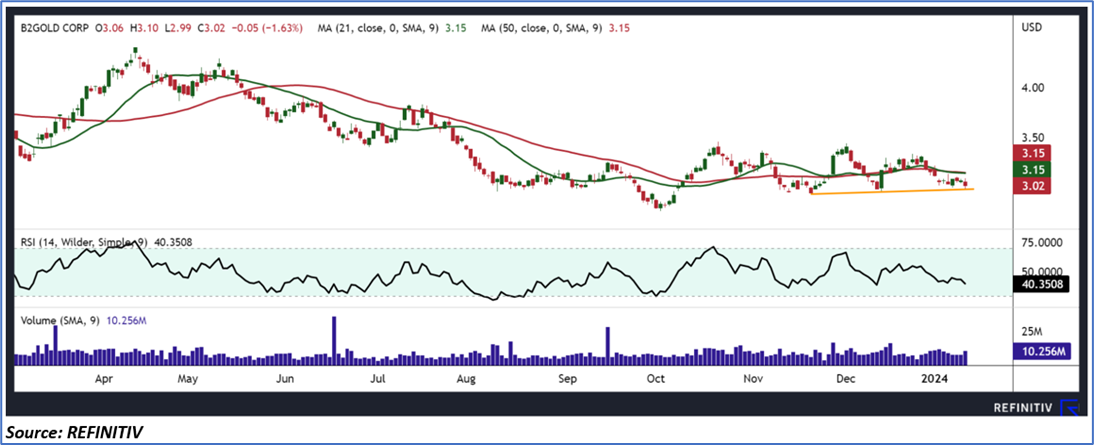Image resolution: width=1094 pixels, height=445 pixels.
Task: Click the -0.05 (-1.63%) change value
Action: click(266, 28)
